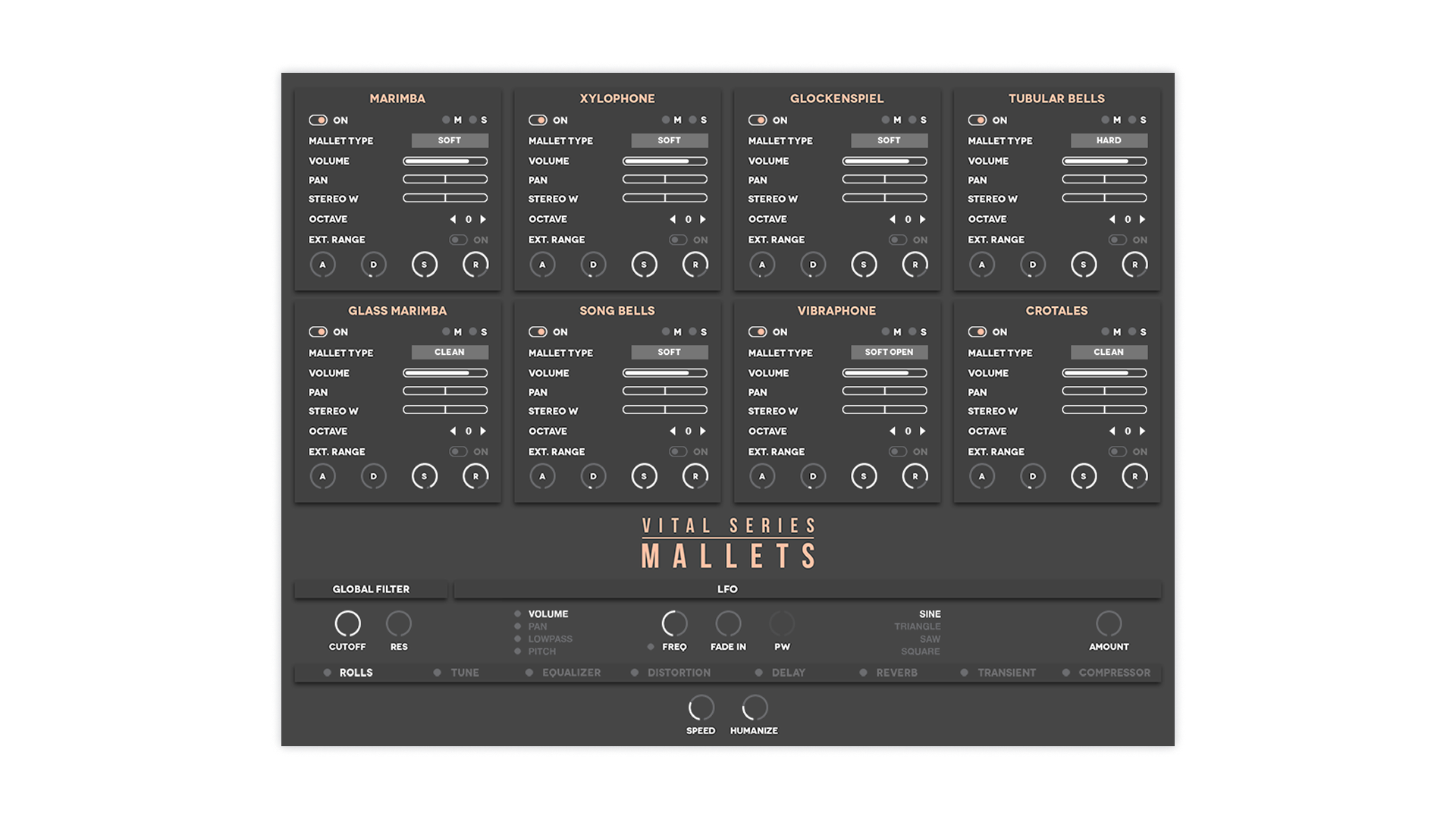Screen dimensions: 1456x819
Task: Click the LFO Freq knob
Action: tap(674, 623)
